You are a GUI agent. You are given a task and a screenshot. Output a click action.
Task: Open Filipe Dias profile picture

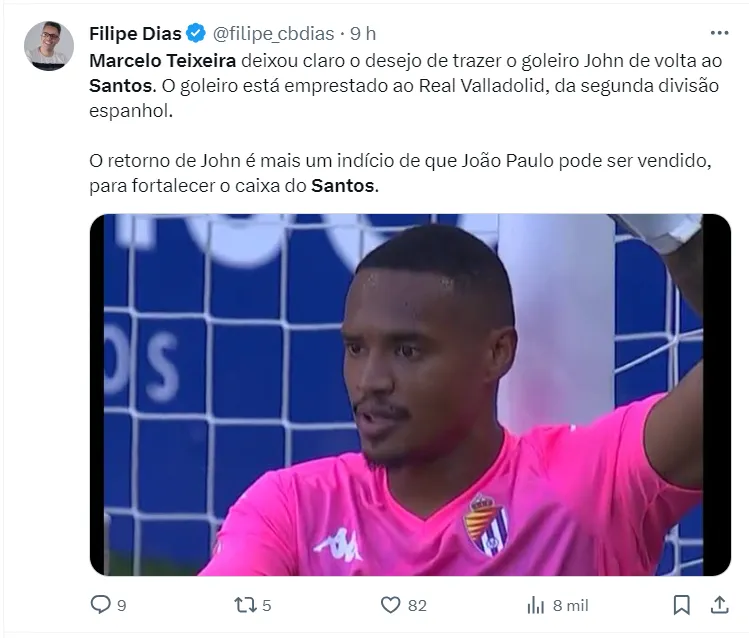(x=49, y=46)
